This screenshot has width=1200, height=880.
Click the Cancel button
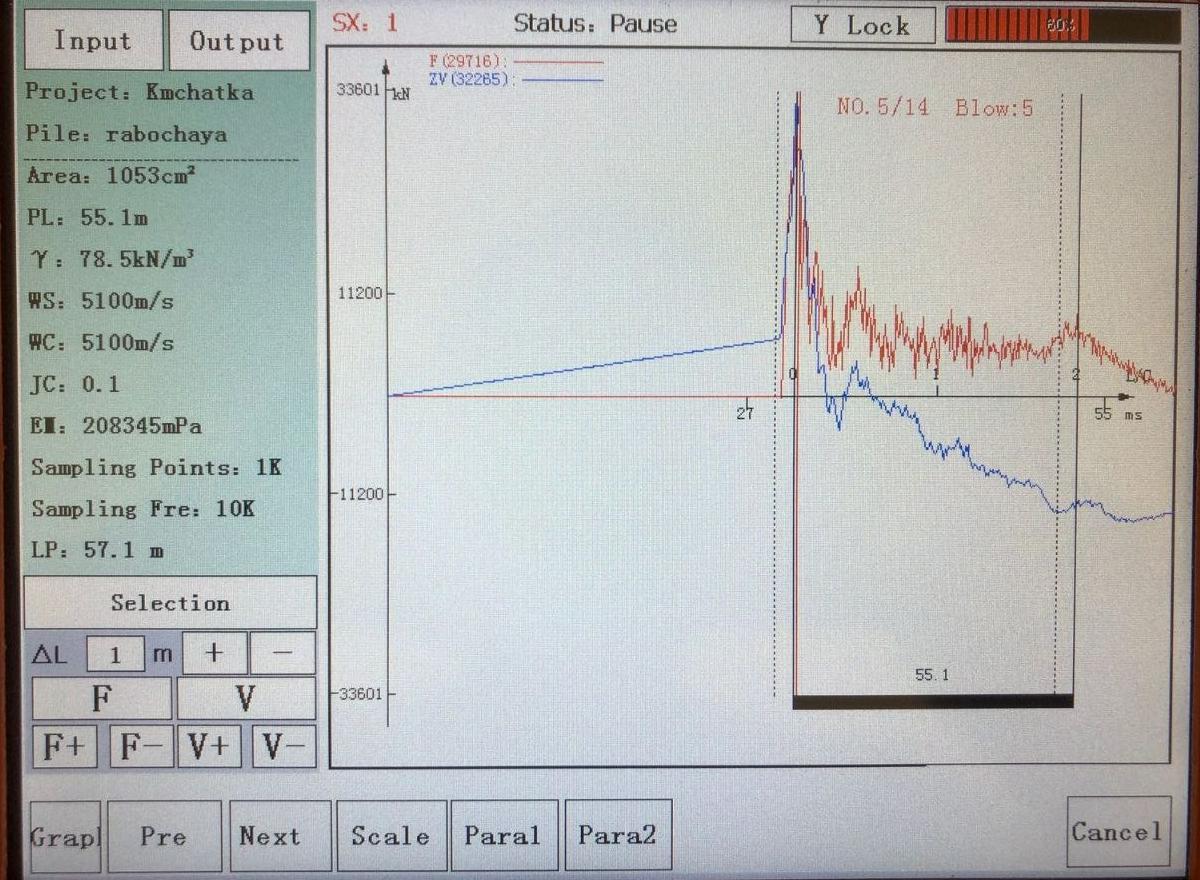1118,832
